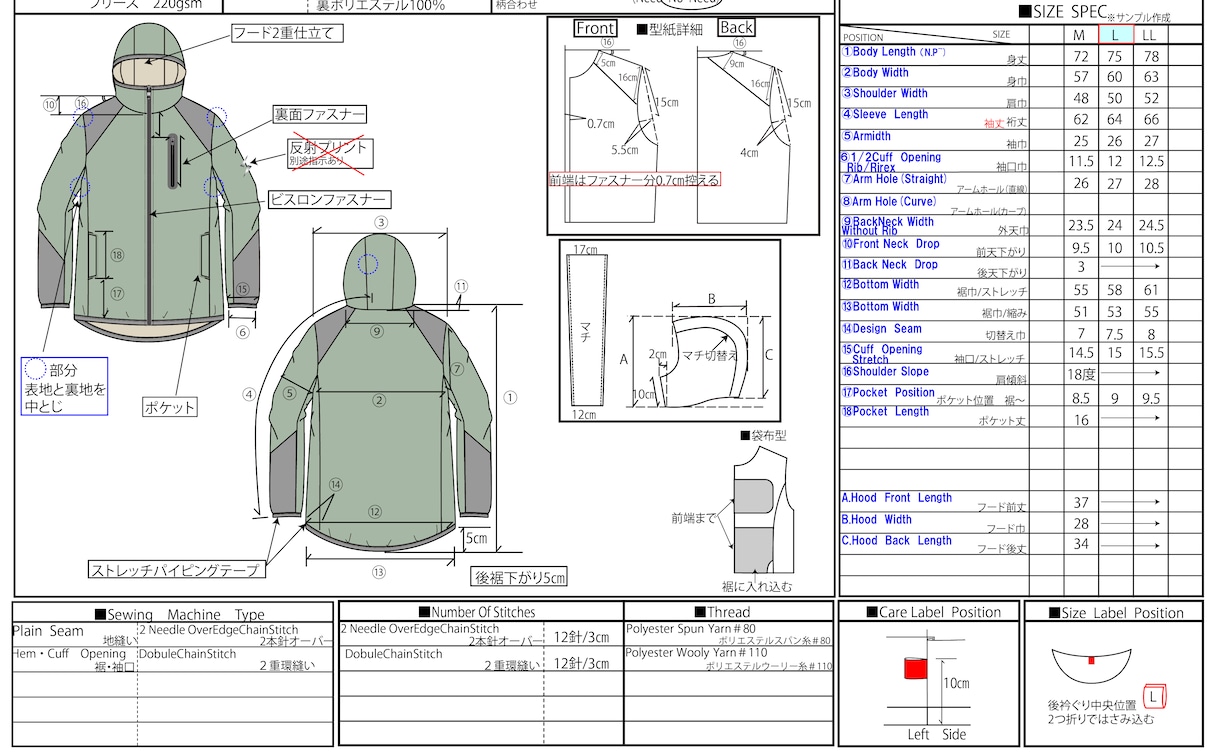
Task: Select the 18度 shoulder slope value
Action: (1081, 375)
